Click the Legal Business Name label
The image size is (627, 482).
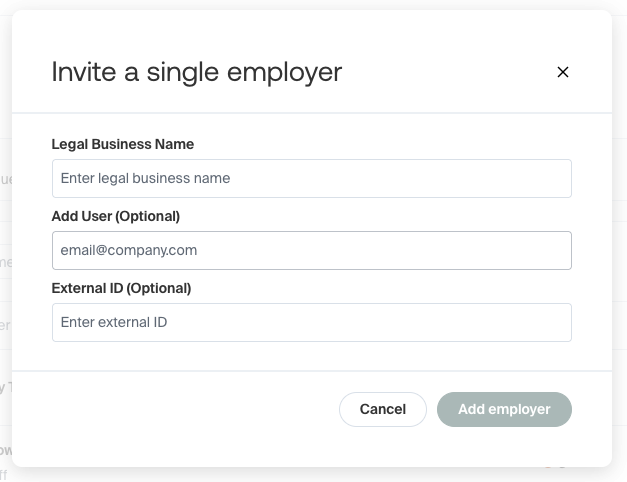click(122, 144)
